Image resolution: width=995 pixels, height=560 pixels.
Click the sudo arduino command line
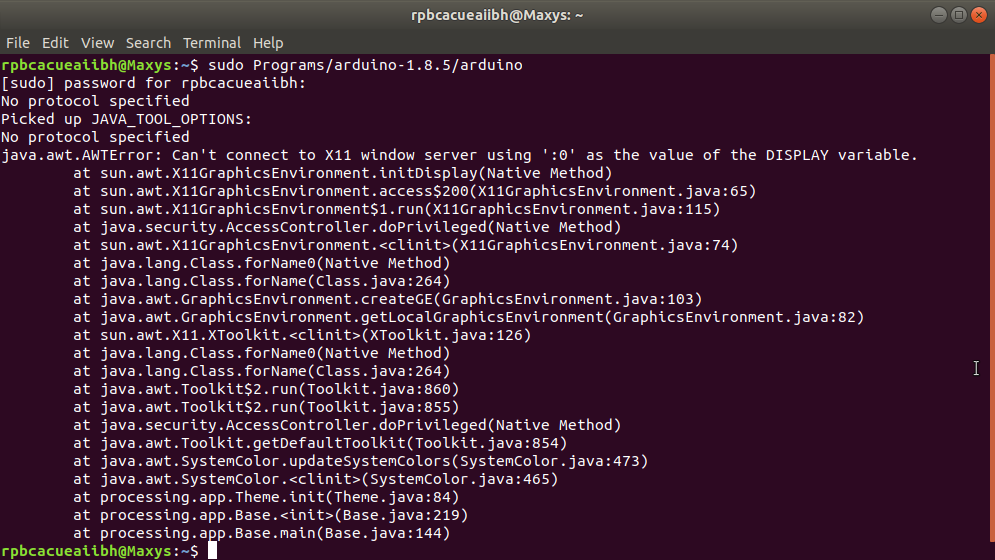[x=358, y=65]
